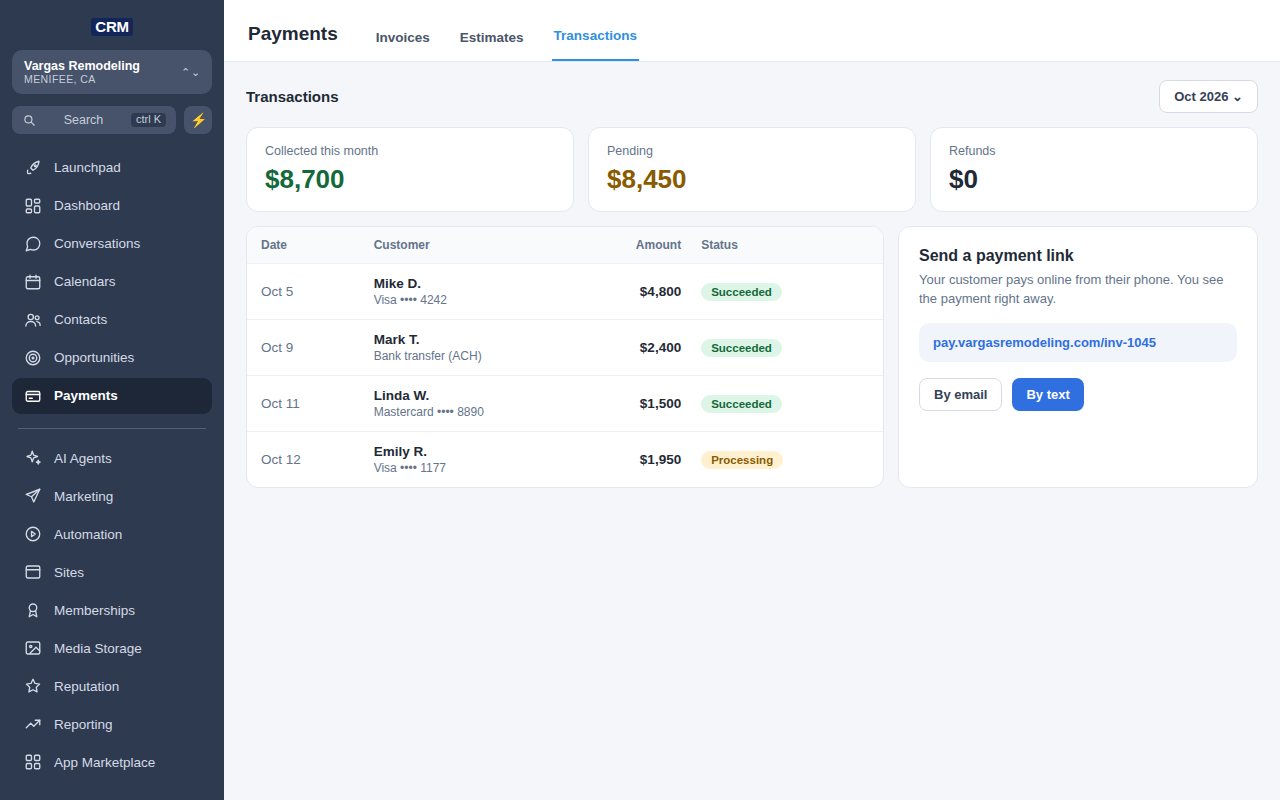Click the Collected this month card
The height and width of the screenshot is (800, 1280).
[x=410, y=169]
